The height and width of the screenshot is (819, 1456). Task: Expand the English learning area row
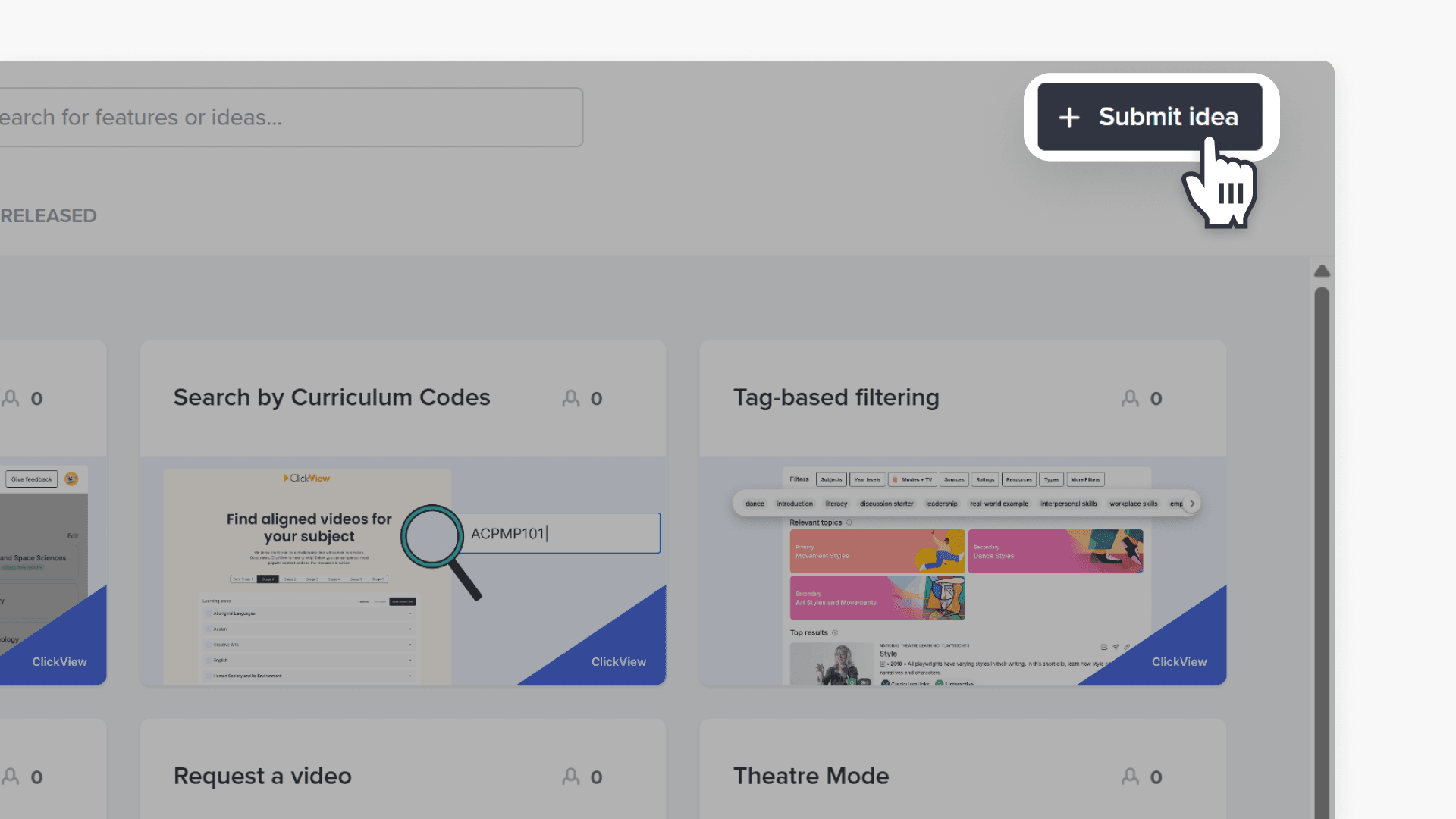click(410, 661)
